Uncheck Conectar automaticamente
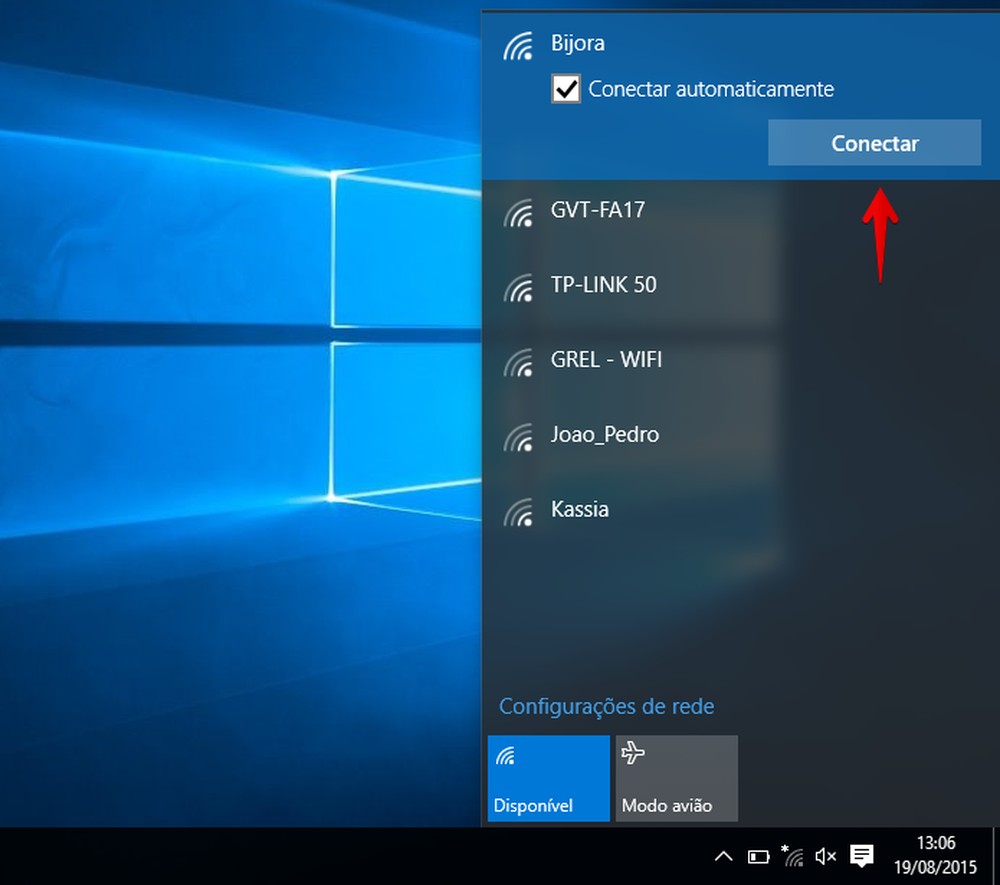Viewport: 1000px width, 885px height. 567,89
